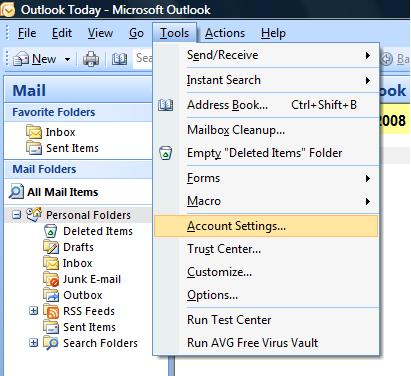Open the Instant Search submenu arrow
This screenshot has width=411, height=376.
tap(368, 80)
